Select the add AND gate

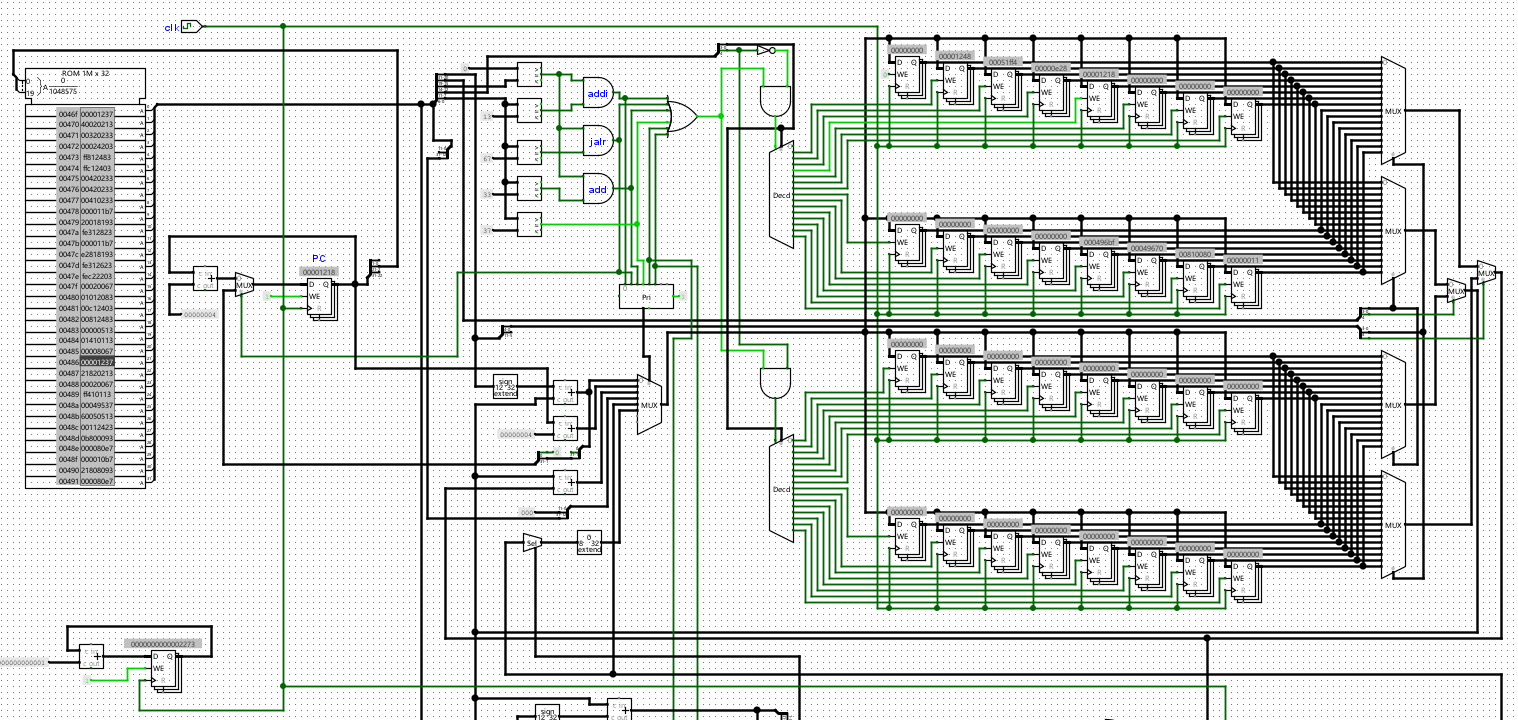(x=598, y=189)
